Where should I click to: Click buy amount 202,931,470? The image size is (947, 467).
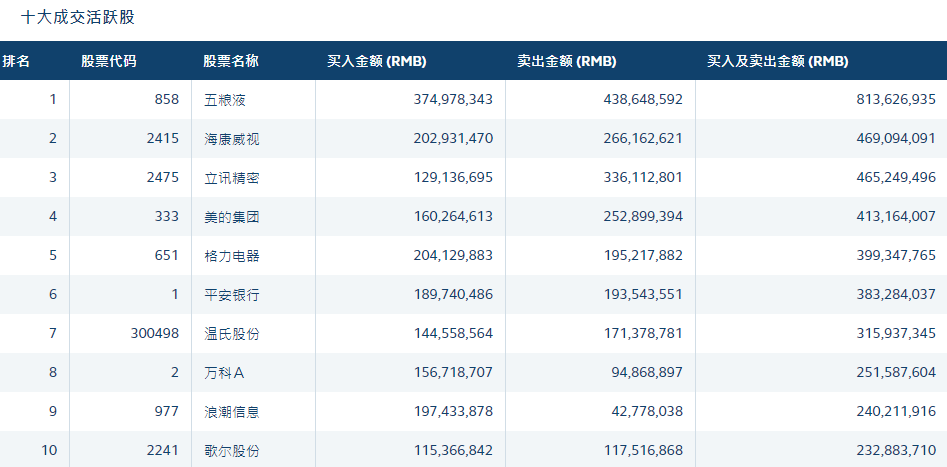[x=453, y=139]
